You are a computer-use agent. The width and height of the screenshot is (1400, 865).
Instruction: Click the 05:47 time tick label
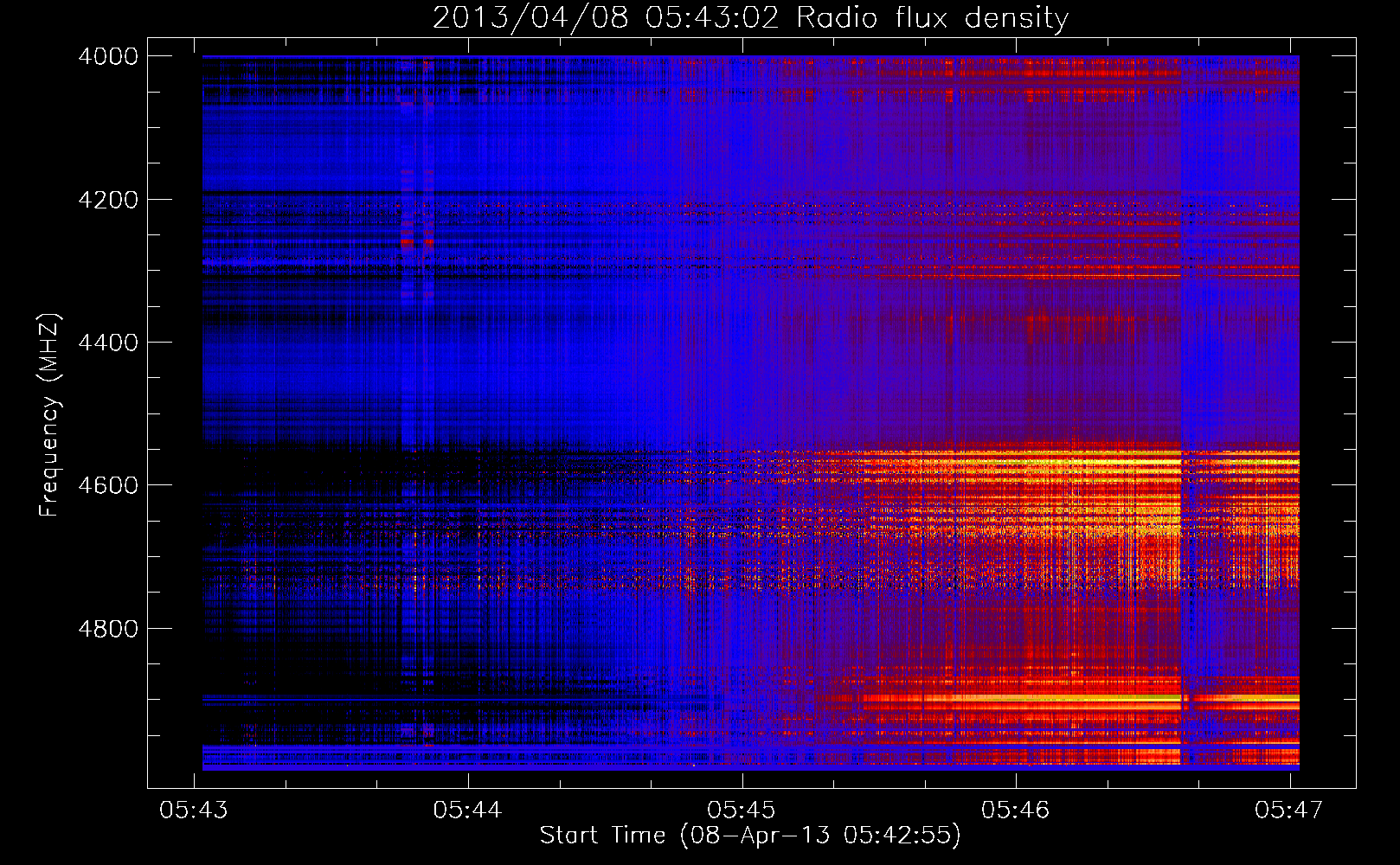[1289, 810]
